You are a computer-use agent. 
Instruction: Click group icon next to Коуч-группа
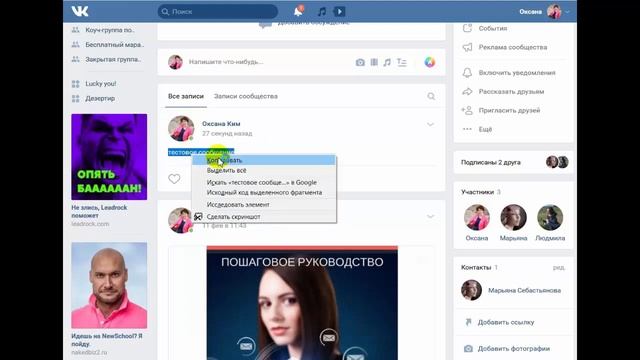(x=76, y=30)
